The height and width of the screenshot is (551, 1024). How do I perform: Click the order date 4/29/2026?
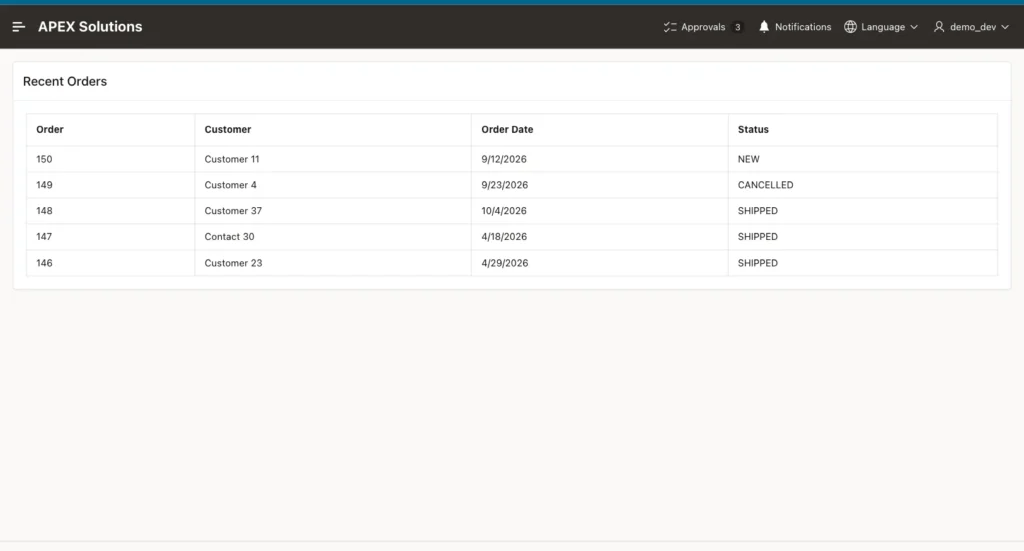pos(504,263)
